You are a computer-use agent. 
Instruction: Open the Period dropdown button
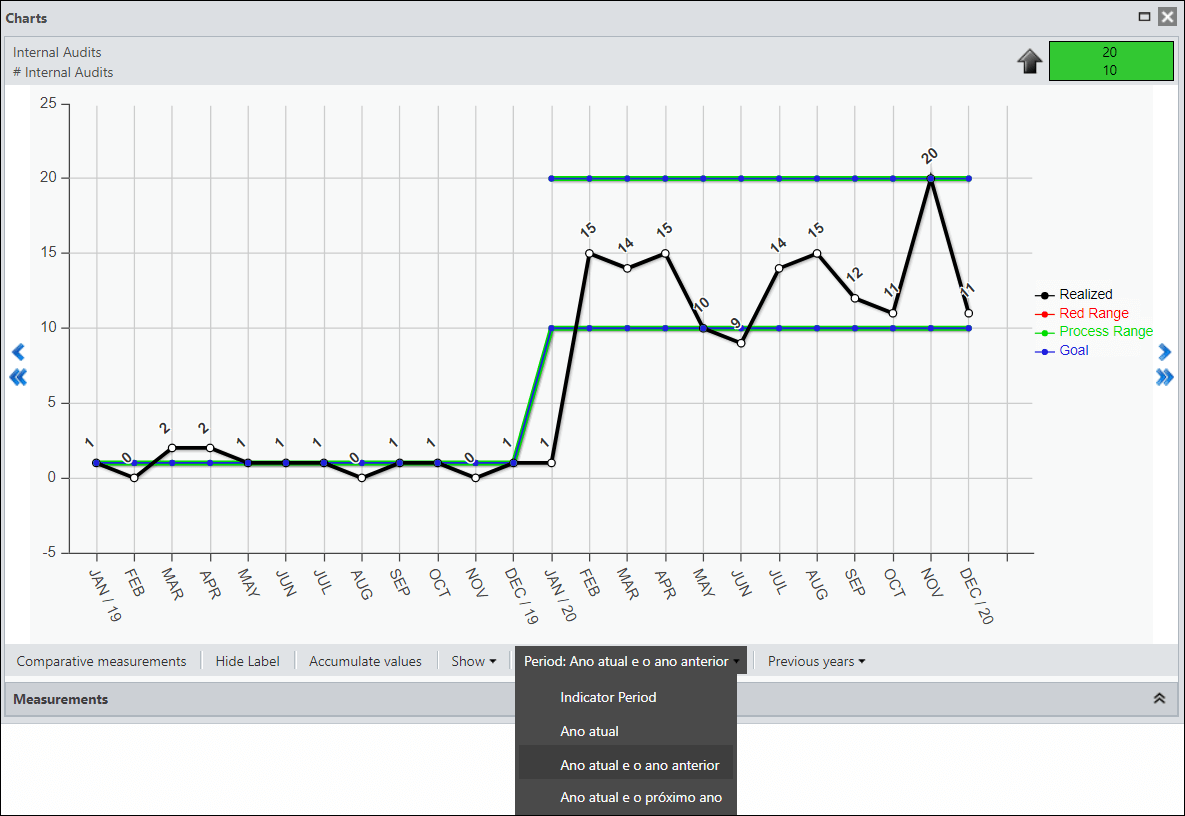point(631,661)
